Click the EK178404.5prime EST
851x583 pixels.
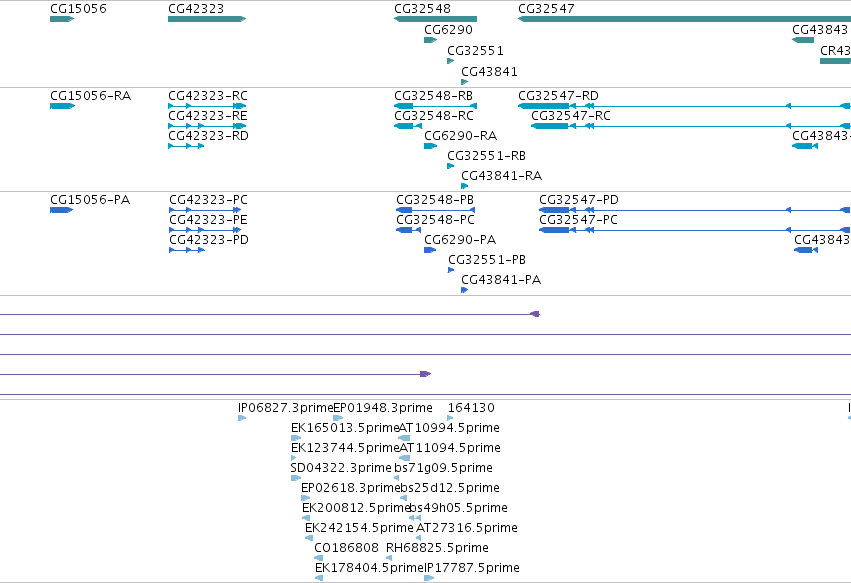point(319,578)
